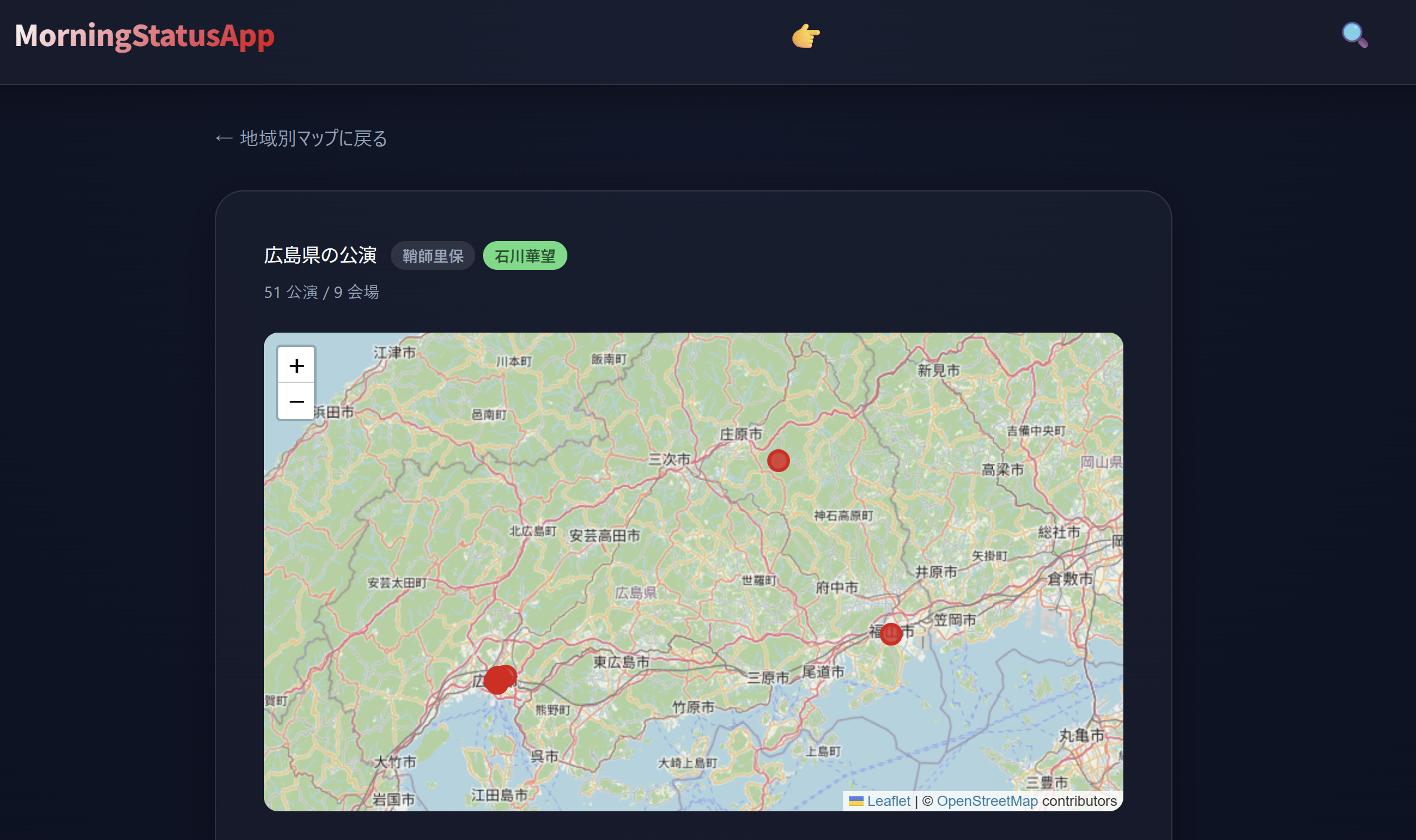The image size is (1416, 840).
Task: Open the magnifying glass search icon
Action: [1354, 35]
